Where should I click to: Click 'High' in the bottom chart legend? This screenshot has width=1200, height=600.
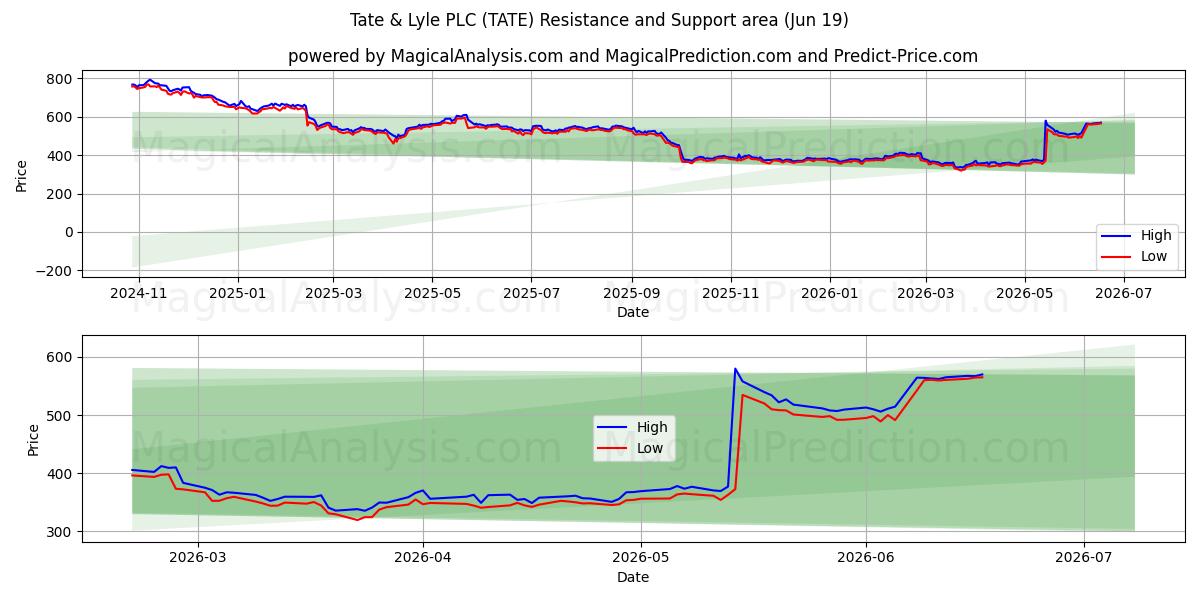point(652,428)
